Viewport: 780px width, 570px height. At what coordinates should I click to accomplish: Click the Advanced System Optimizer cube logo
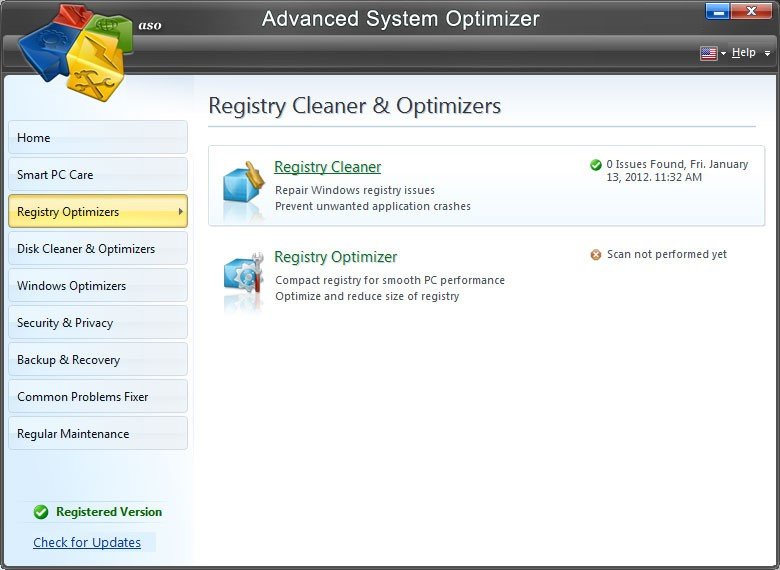pyautogui.click(x=76, y=52)
